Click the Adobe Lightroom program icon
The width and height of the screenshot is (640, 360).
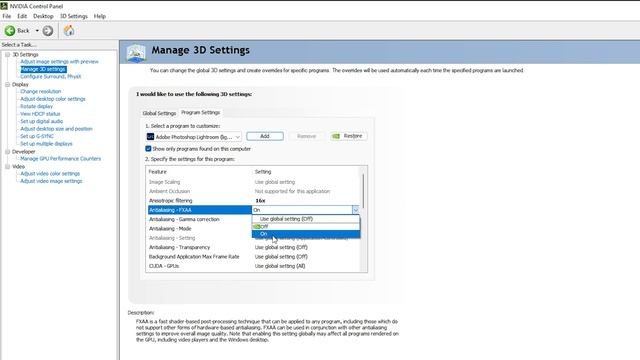[150, 137]
